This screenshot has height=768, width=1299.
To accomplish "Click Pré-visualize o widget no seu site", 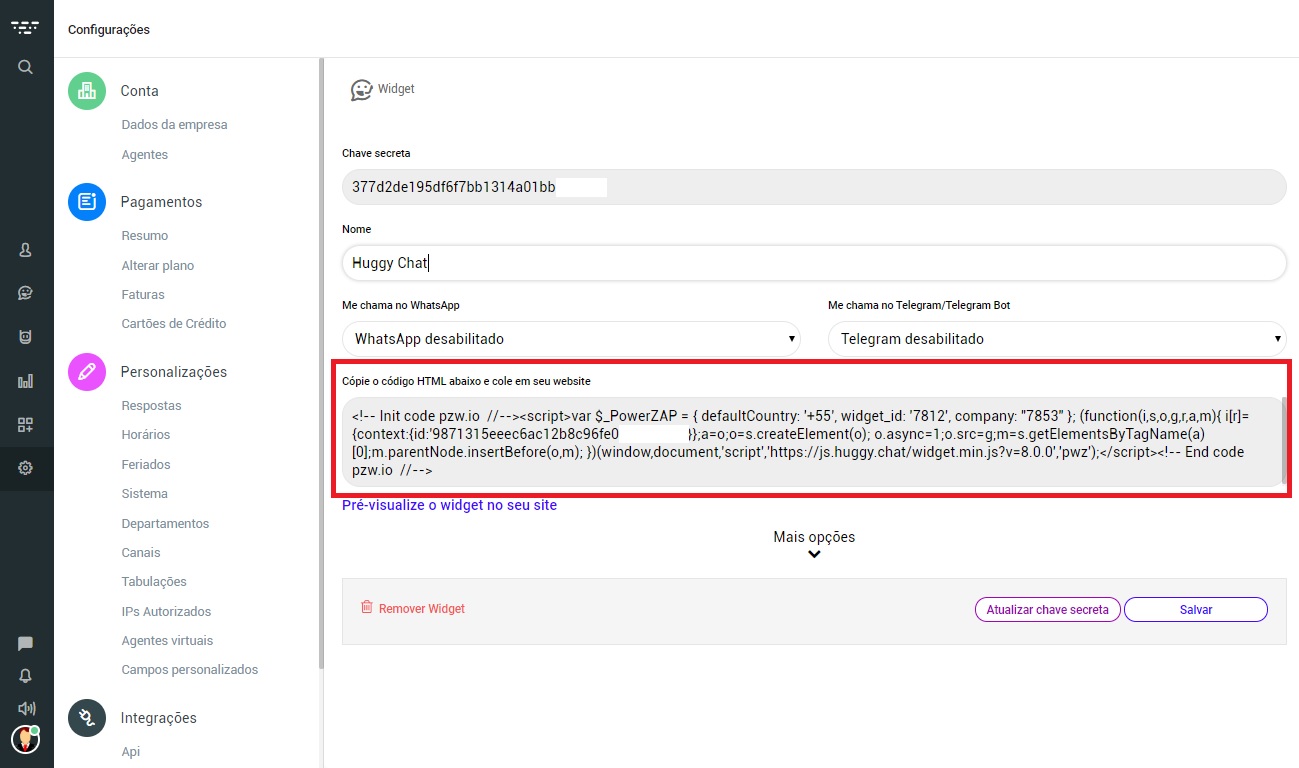I will click(x=449, y=505).
